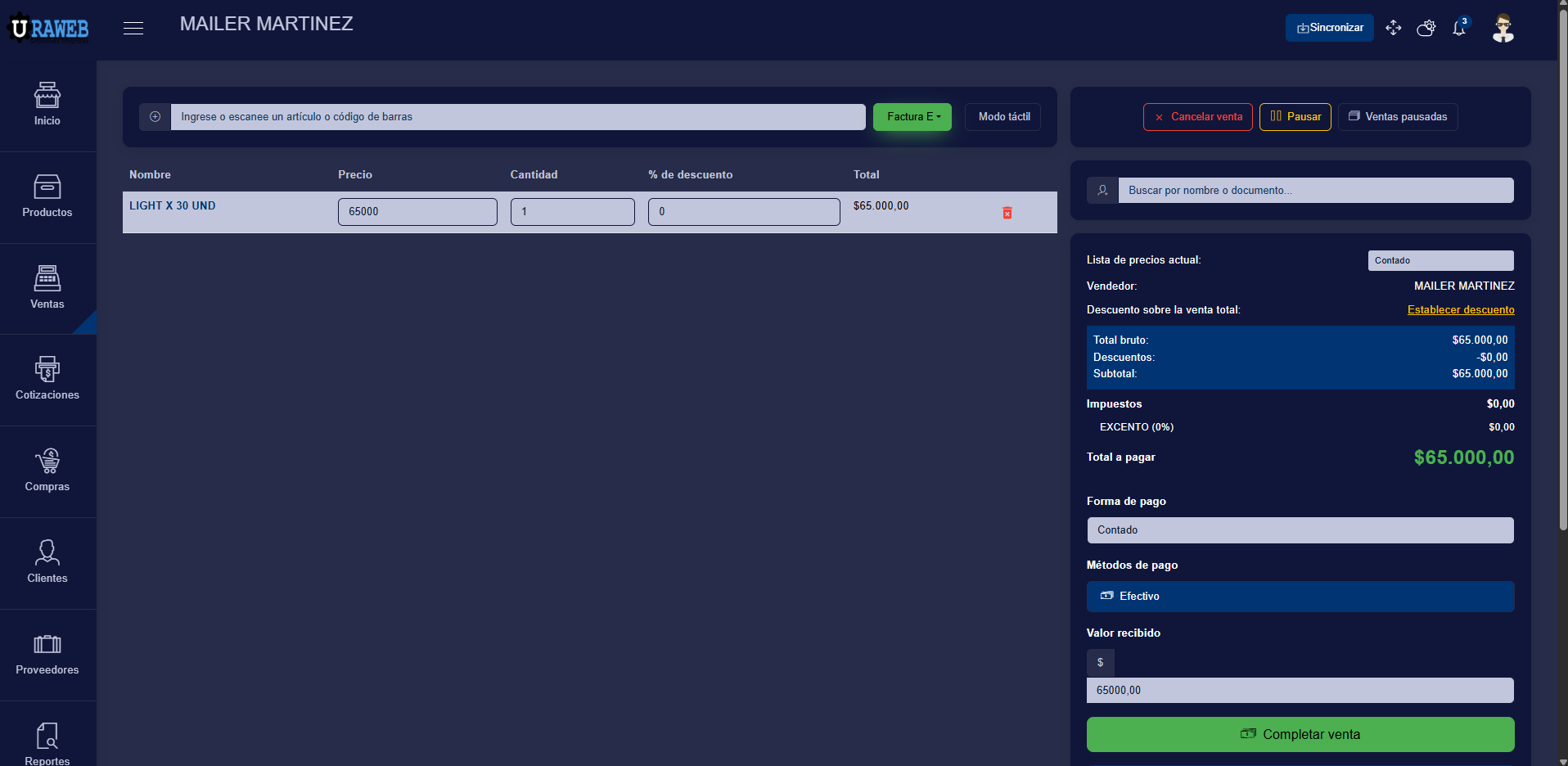The width and height of the screenshot is (1568, 766).
Task: Go to Productos in the sidebar
Action: pos(47,196)
